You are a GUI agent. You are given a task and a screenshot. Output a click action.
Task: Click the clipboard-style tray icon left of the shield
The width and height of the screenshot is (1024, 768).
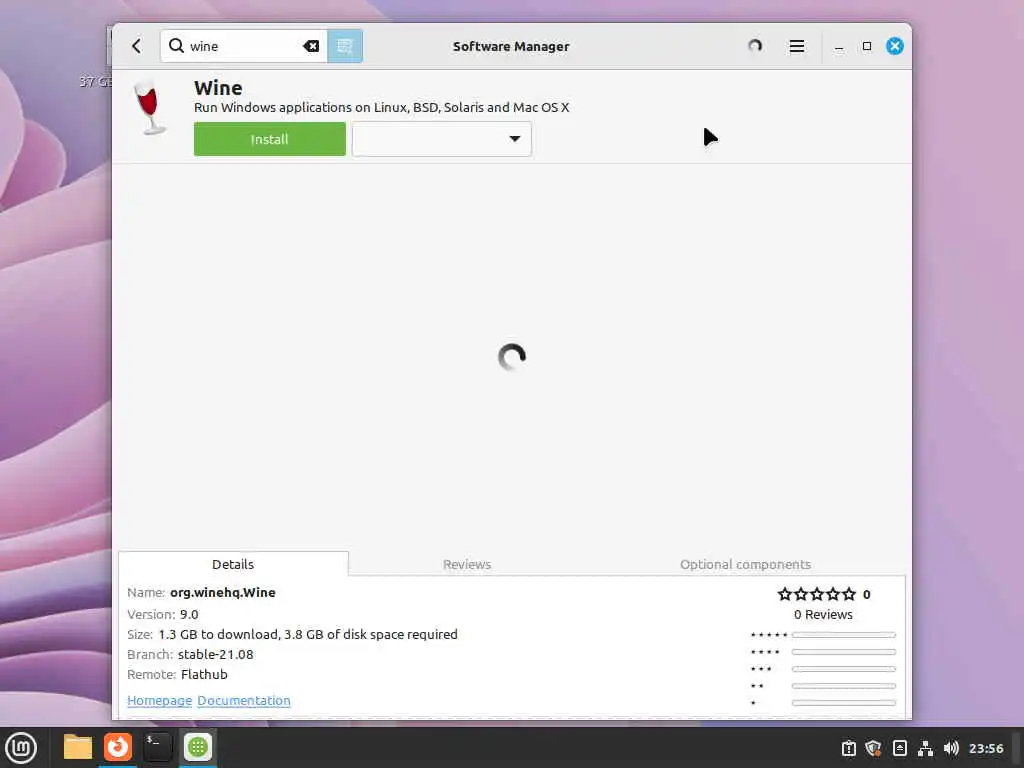click(x=848, y=748)
